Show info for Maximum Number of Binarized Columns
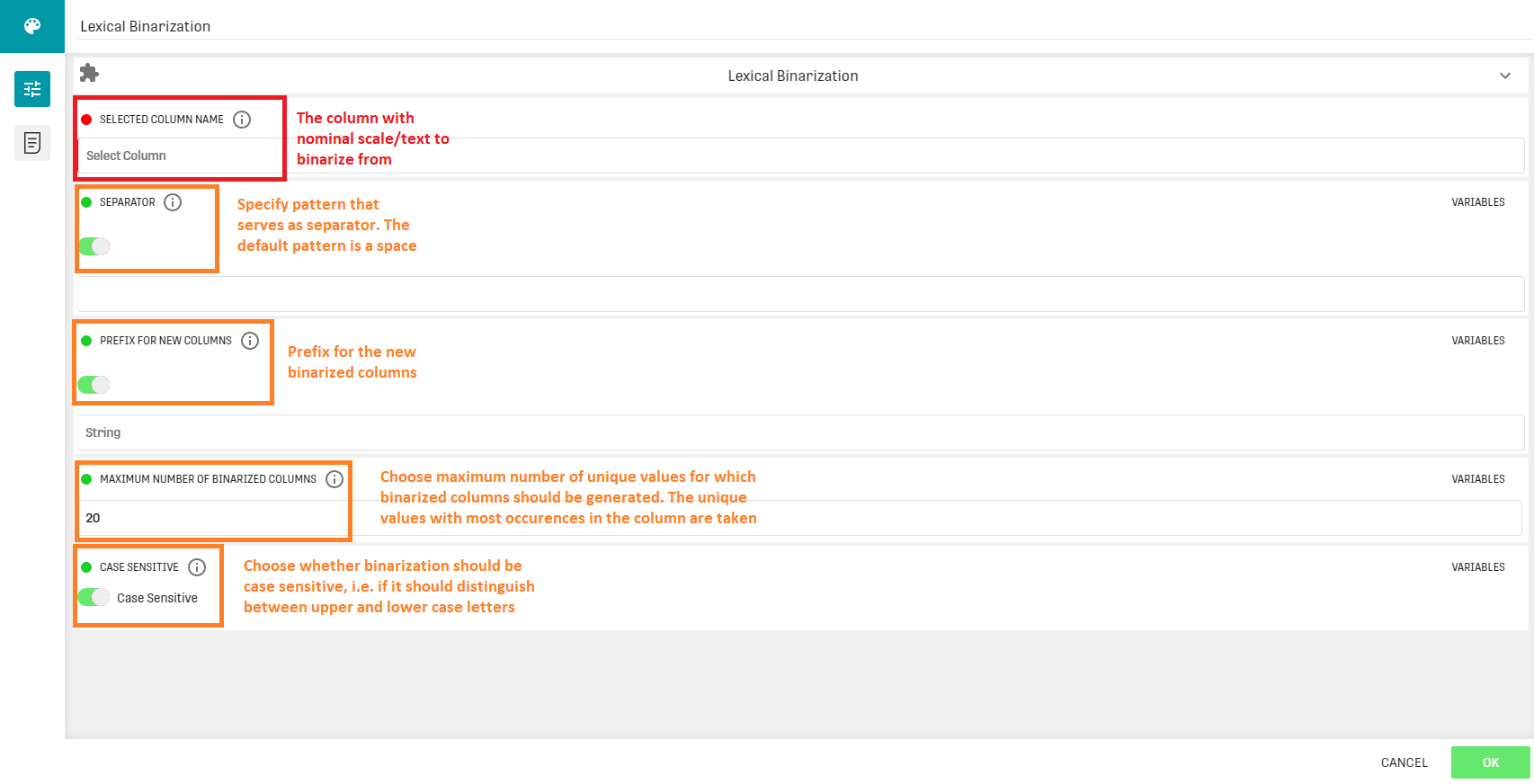This screenshot has height=784, width=1534. (334, 479)
